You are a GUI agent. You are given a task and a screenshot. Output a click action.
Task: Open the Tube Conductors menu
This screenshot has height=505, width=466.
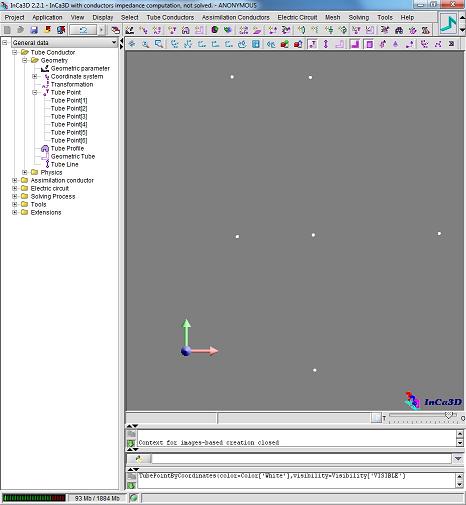coord(170,17)
